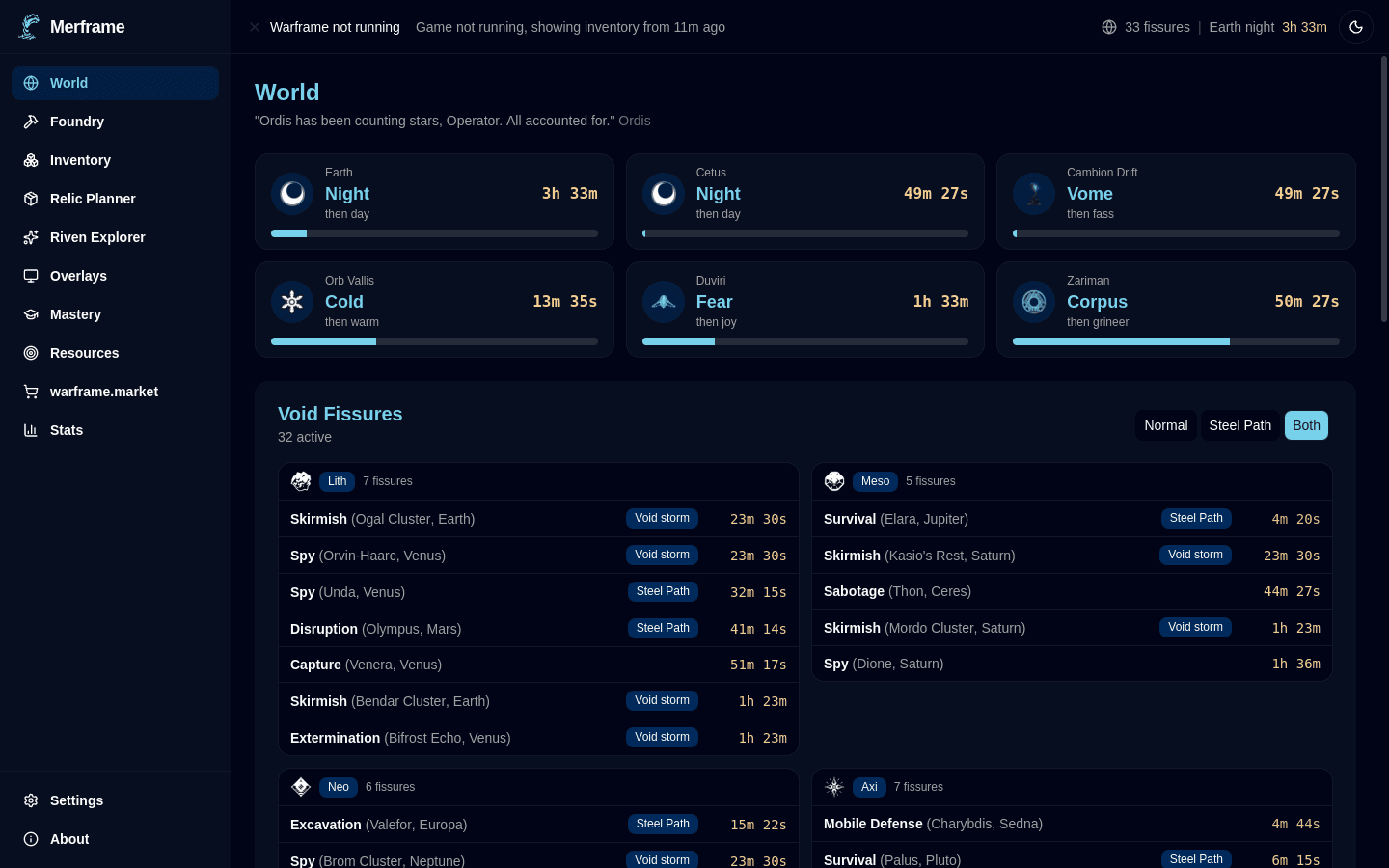
Task: Open Riven Explorer
Action: [x=116, y=237]
